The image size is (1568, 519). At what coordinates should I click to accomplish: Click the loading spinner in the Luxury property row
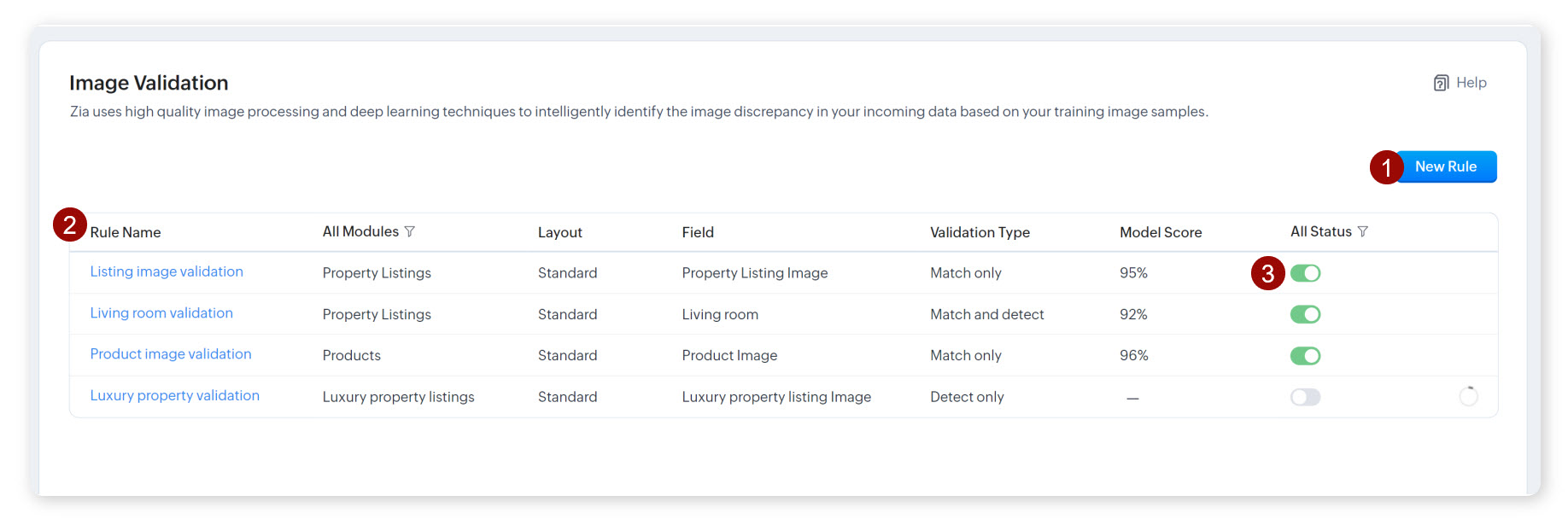click(1468, 396)
